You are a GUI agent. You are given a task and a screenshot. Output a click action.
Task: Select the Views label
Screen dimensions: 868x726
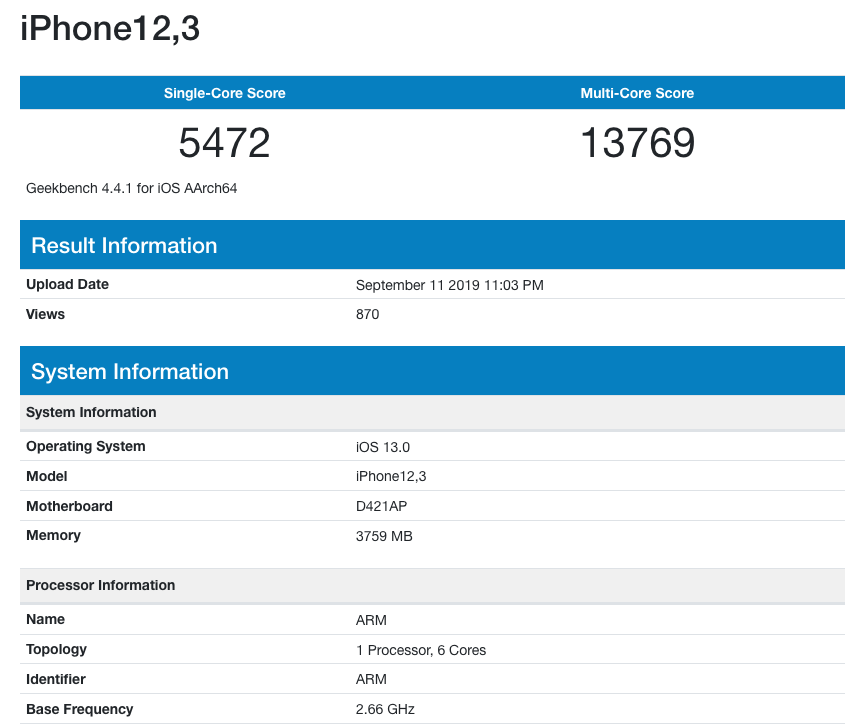click(45, 314)
